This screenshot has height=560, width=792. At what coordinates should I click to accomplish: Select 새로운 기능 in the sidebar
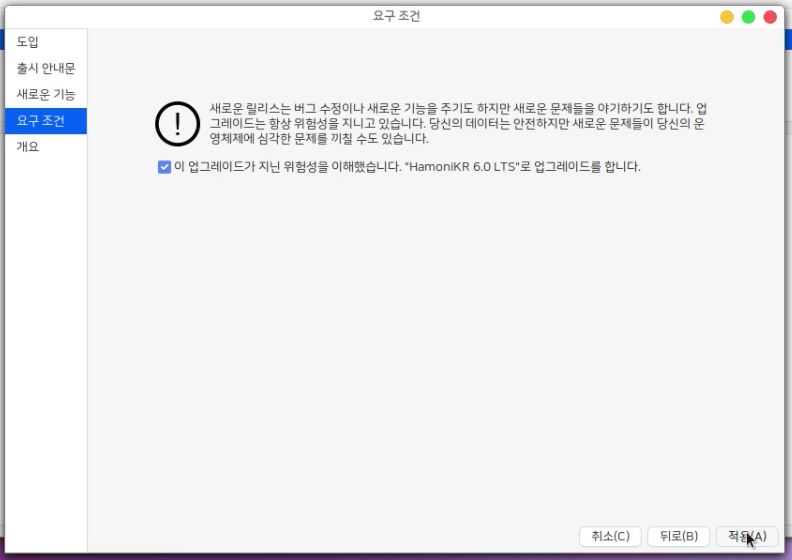[46, 94]
